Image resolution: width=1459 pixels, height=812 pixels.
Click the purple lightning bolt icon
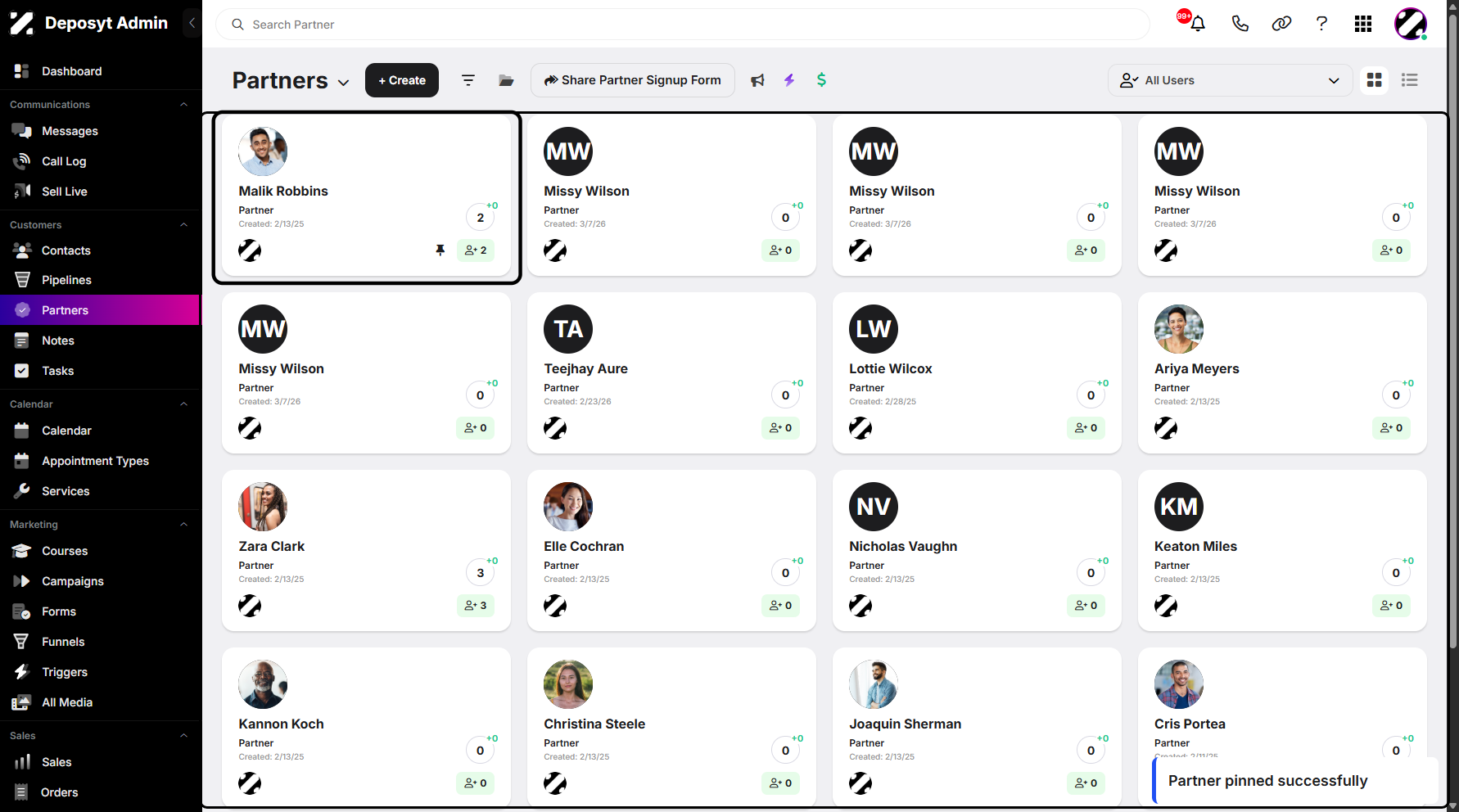pyautogui.click(x=789, y=80)
